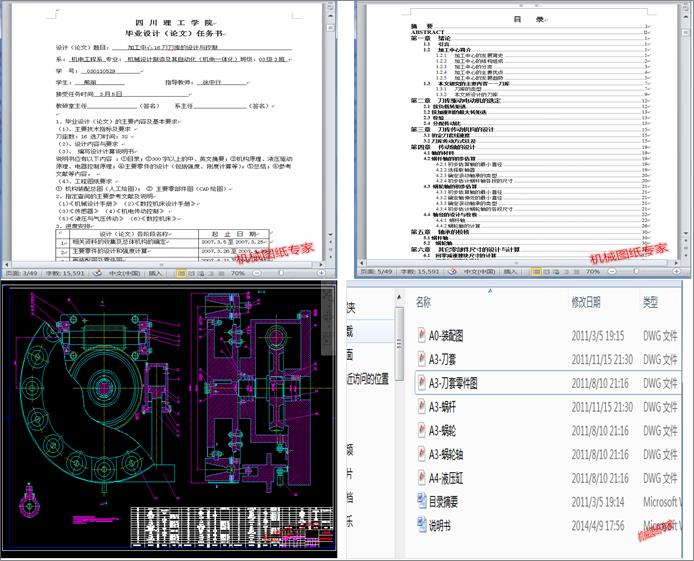Select file name A3-蜗轮
The width and height of the screenshot is (694, 561).
[x=442, y=431]
